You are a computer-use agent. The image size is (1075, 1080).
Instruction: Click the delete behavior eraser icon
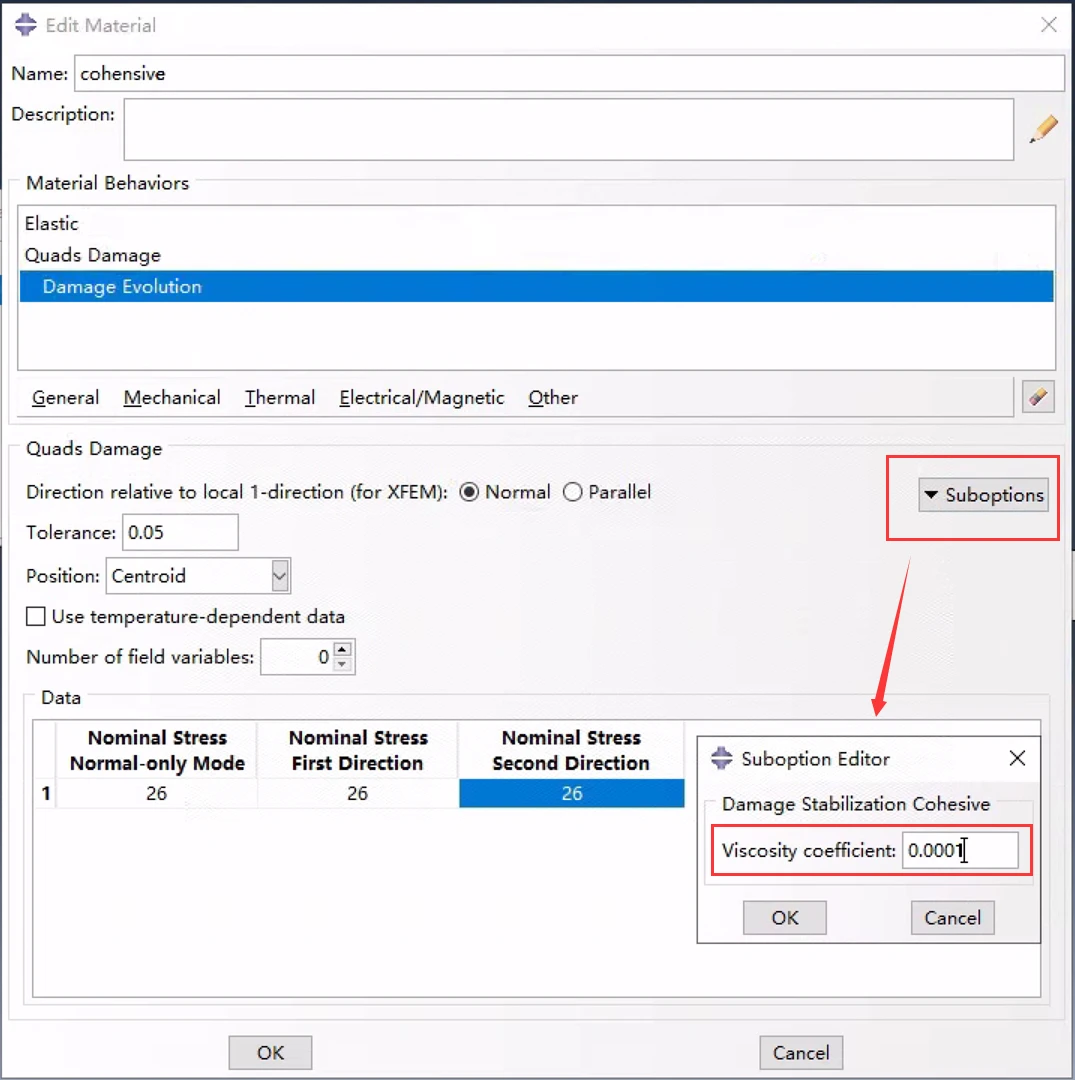tap(1038, 397)
